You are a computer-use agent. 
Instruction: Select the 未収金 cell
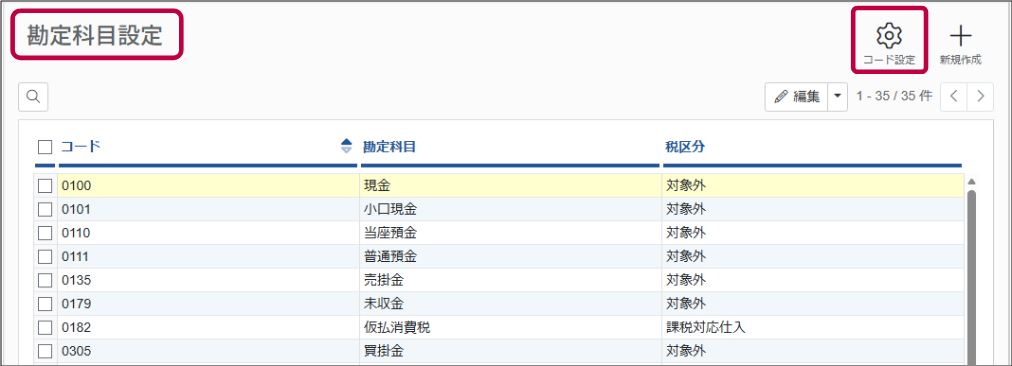[510, 303]
